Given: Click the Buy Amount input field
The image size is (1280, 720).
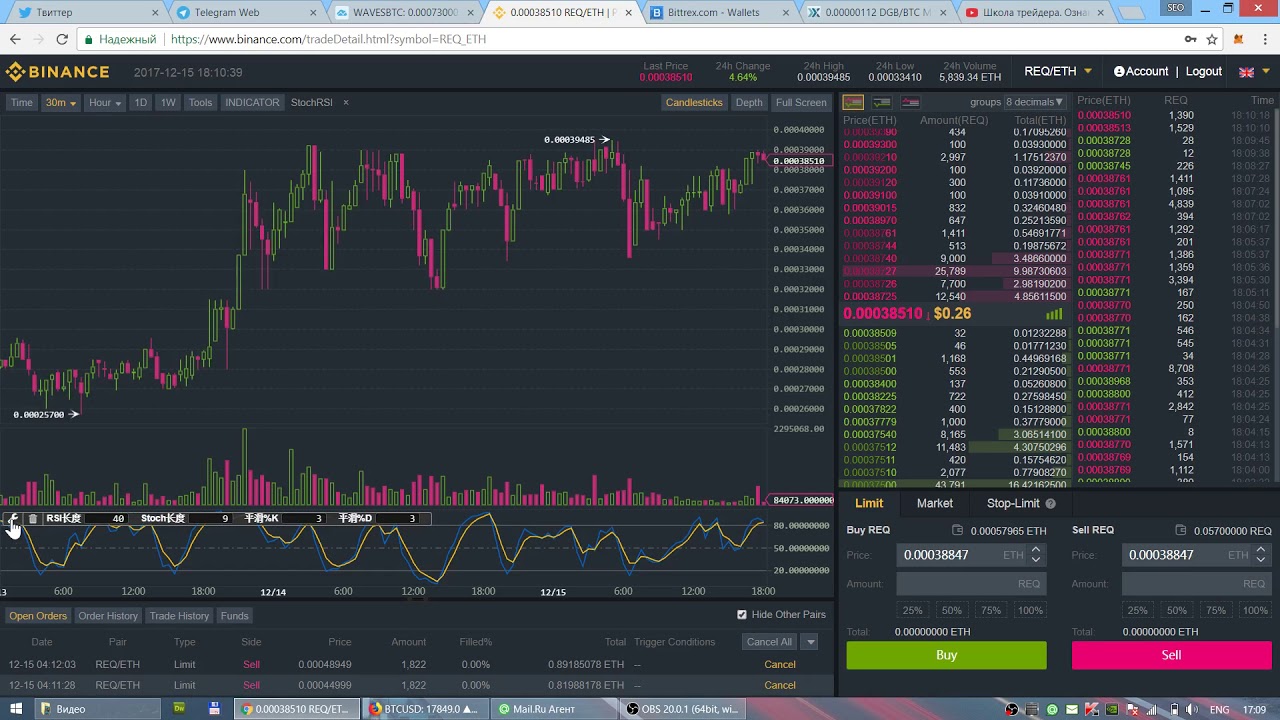Looking at the screenshot, I should (971, 584).
